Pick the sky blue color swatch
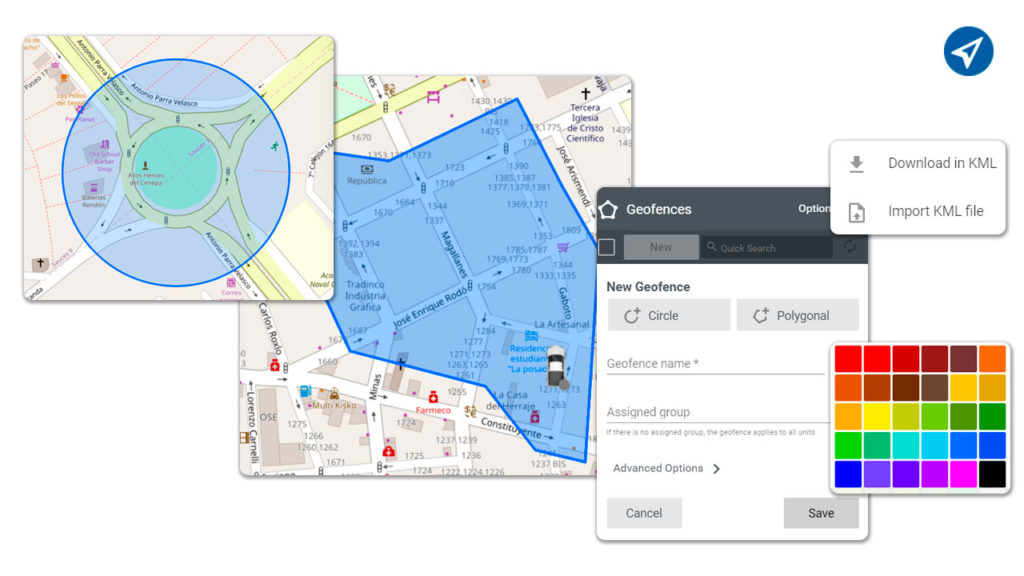This screenshot has height=576, width=1024. 935,445
